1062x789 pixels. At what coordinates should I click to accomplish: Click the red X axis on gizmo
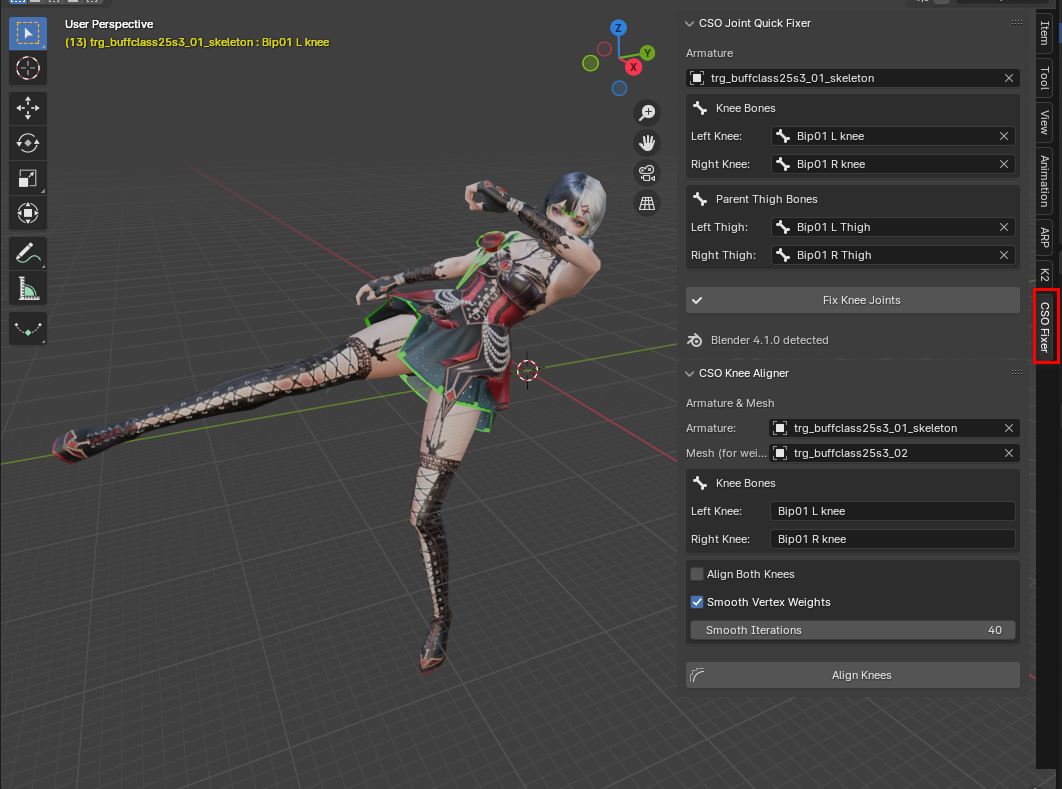pos(633,67)
